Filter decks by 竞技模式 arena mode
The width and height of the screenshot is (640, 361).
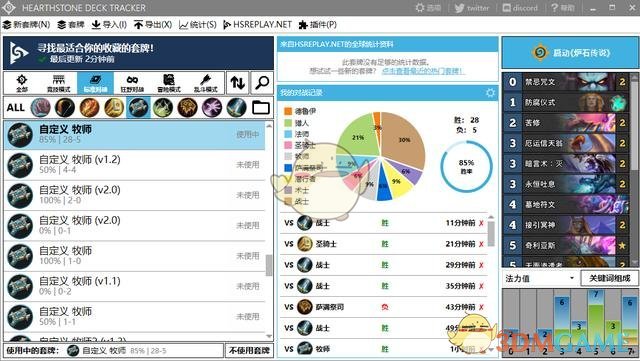[x=59, y=83]
